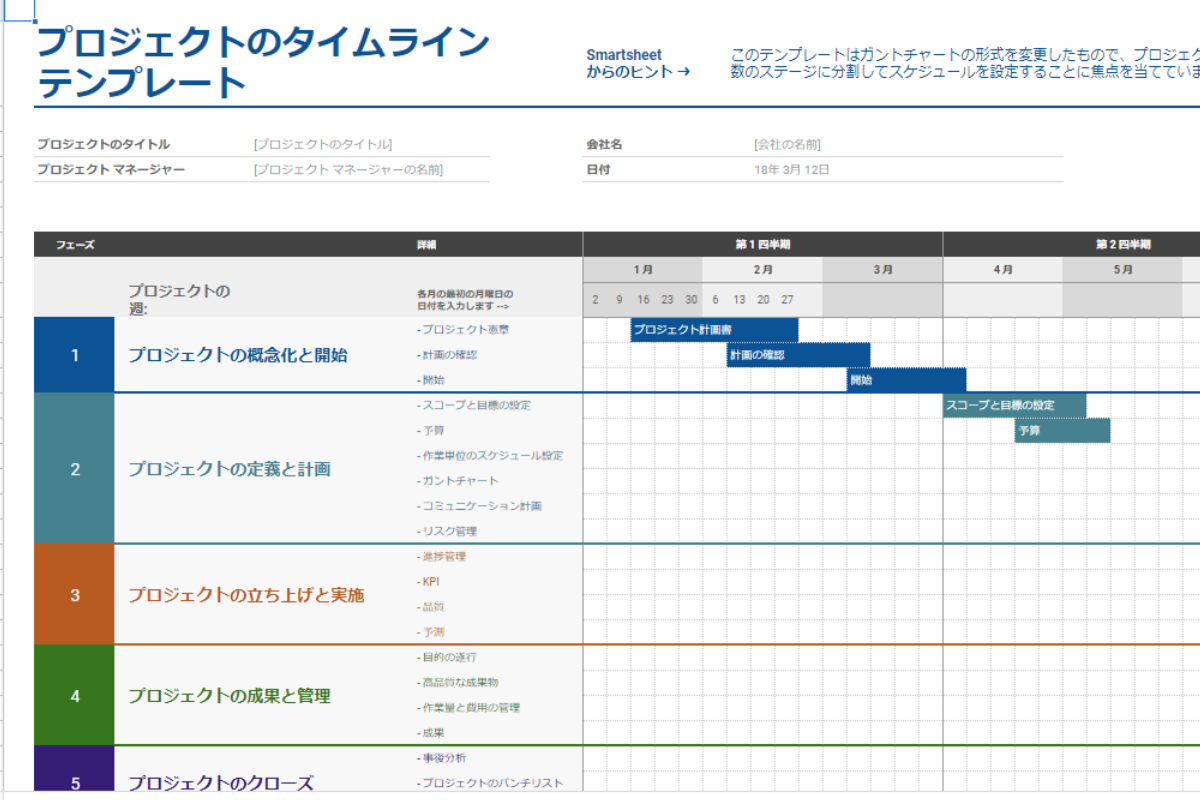Select the 第1四半期 quarter header
This screenshot has width=1200, height=800.
point(762,245)
